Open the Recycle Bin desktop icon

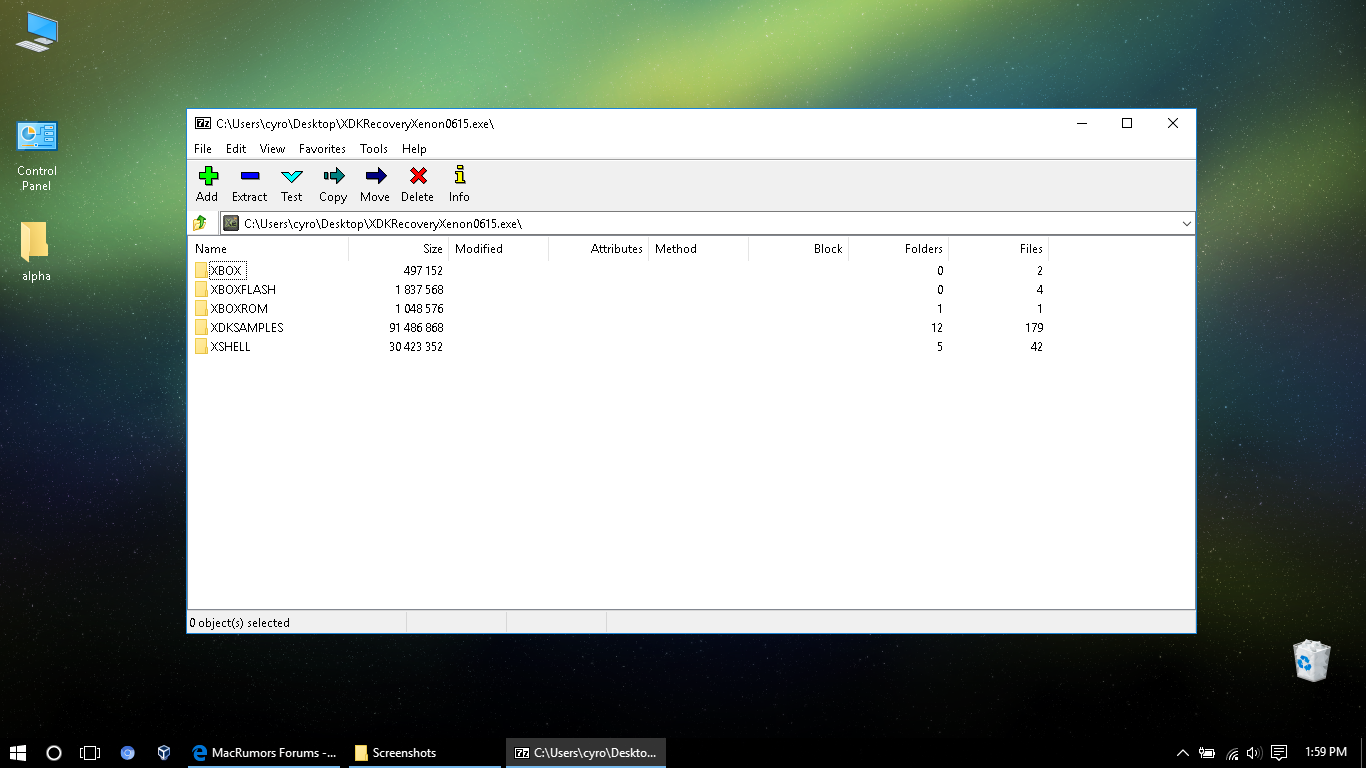point(1311,661)
